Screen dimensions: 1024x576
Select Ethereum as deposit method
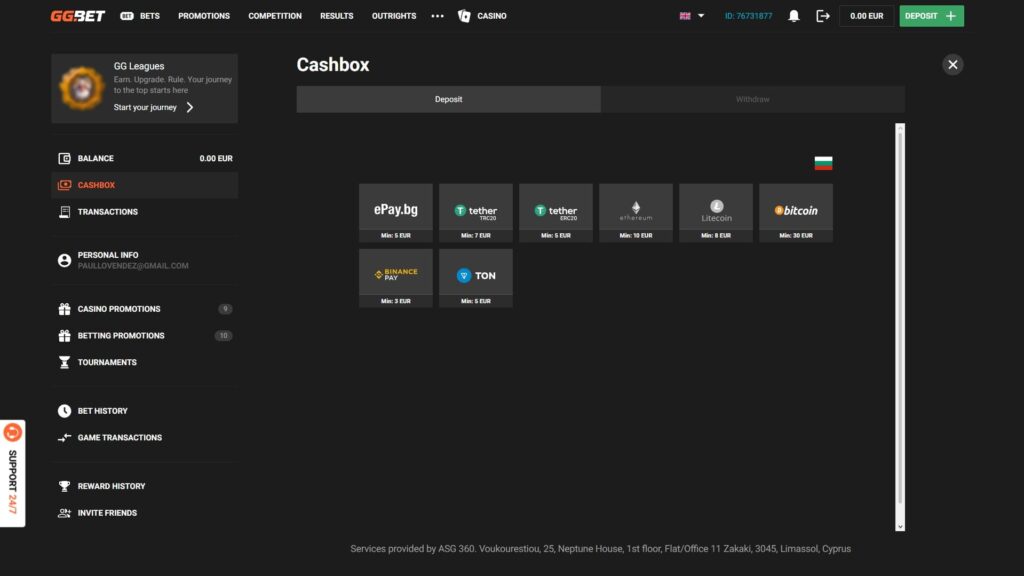[x=635, y=211]
